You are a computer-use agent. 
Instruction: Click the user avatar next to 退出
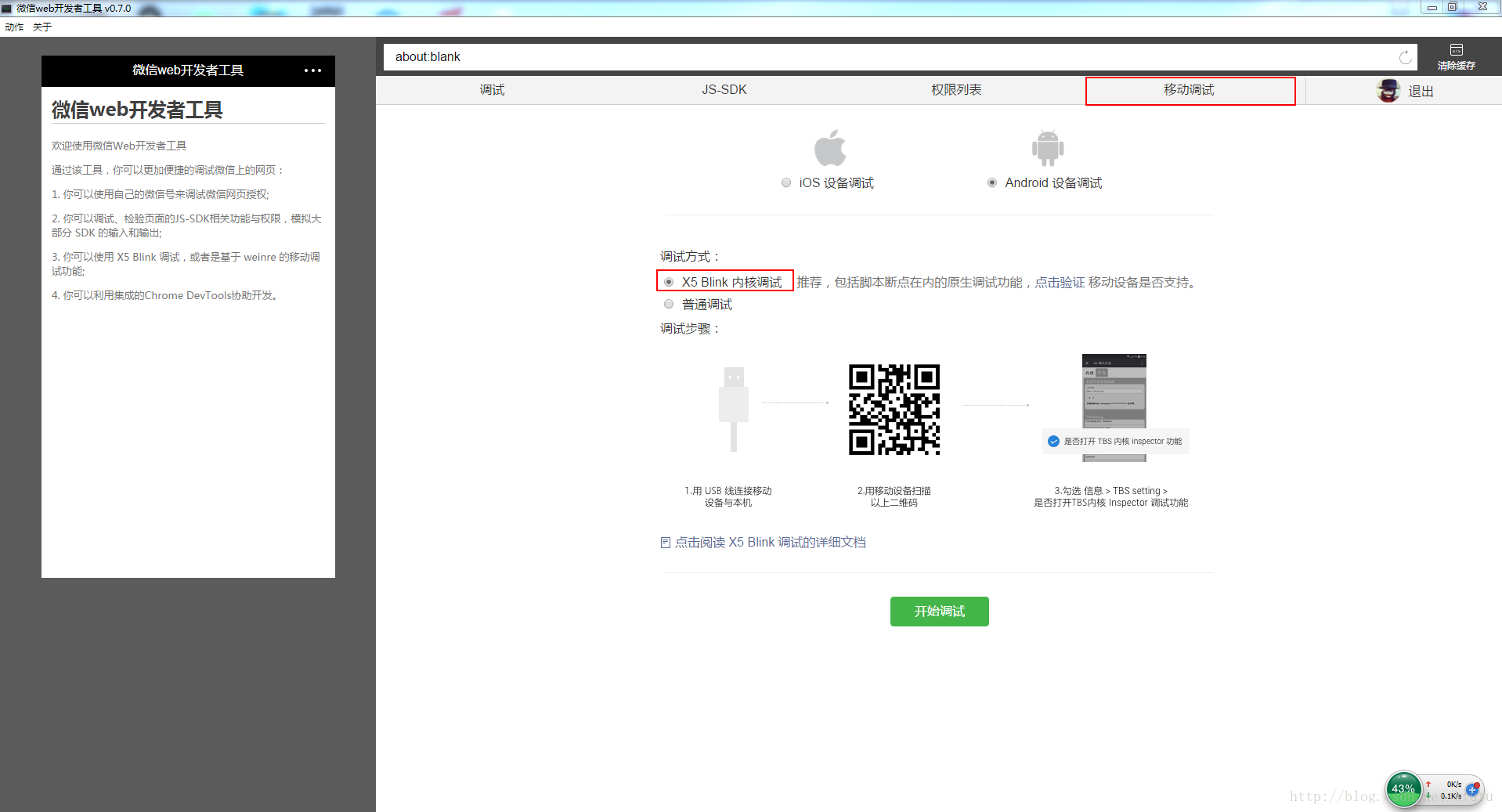click(x=1388, y=91)
